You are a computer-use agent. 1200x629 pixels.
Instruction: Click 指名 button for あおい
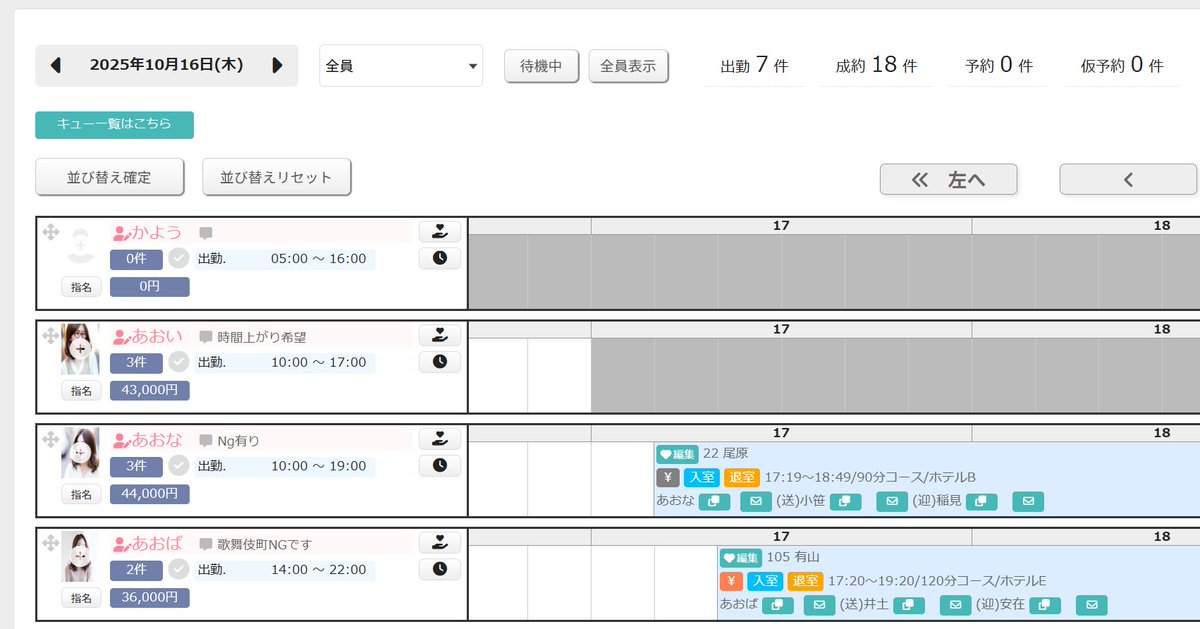tap(82, 391)
